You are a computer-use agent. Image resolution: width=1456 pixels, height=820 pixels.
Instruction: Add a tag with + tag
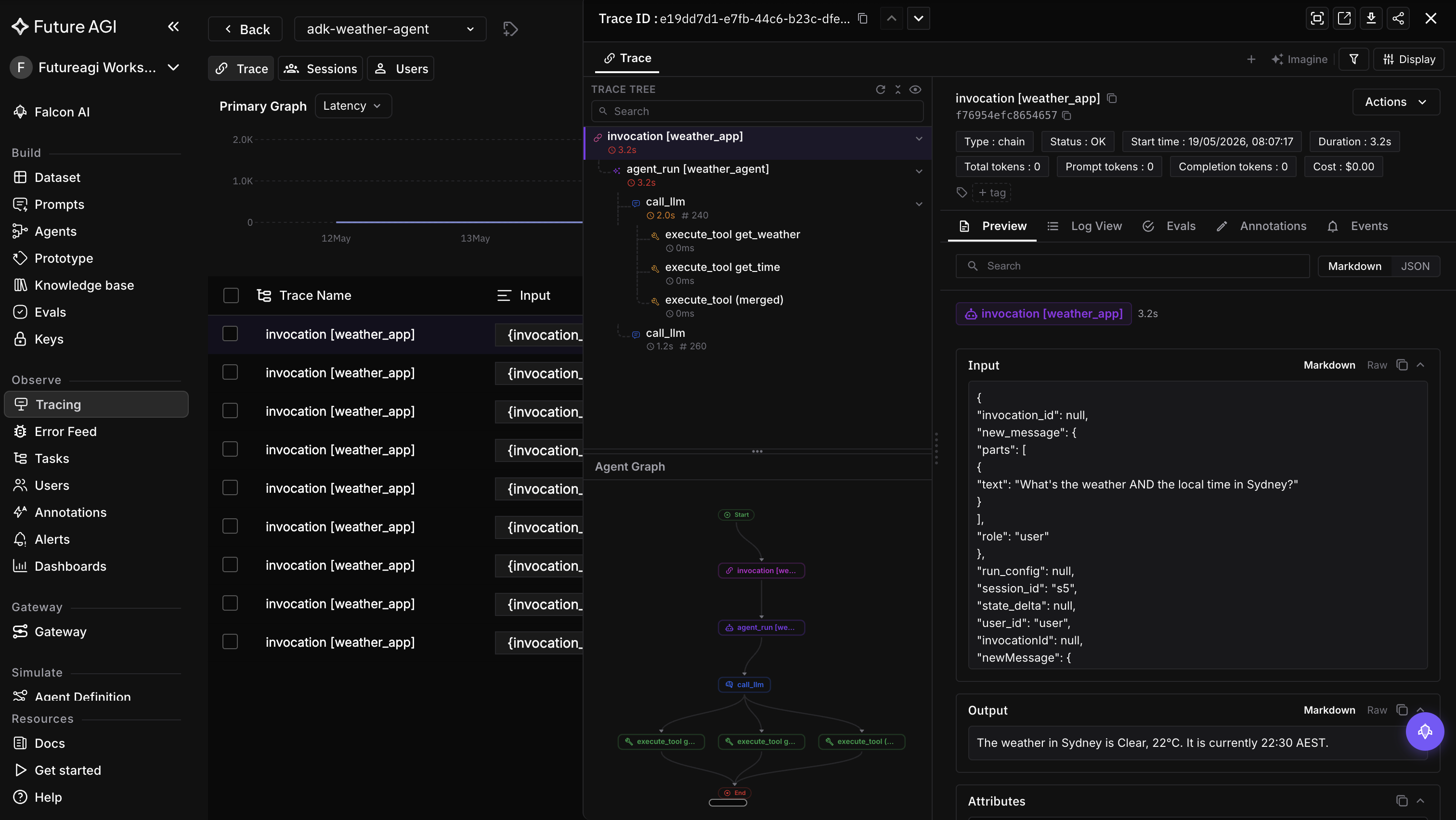tap(992, 192)
